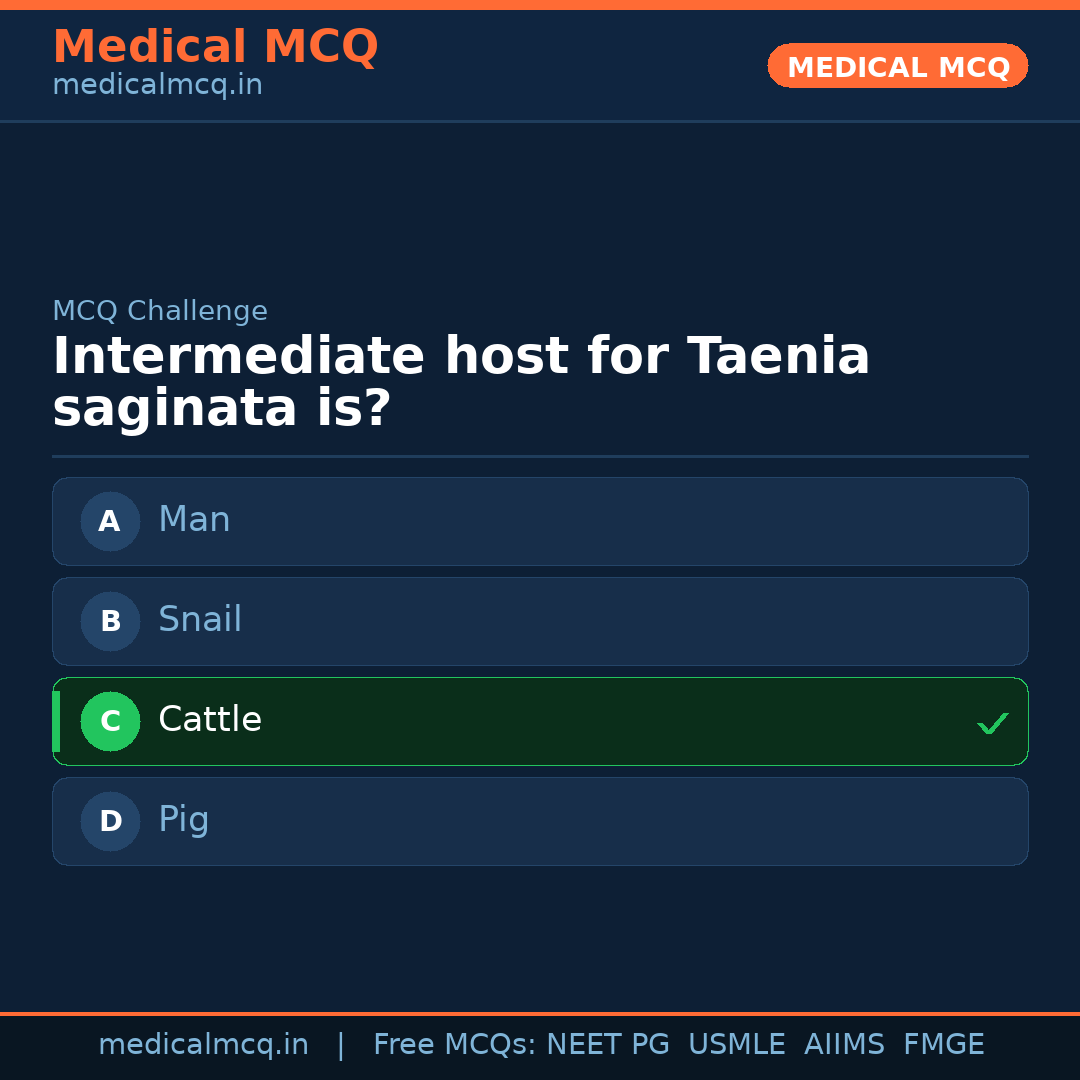Screen dimensions: 1080x1080
Task: Click the orange MEDICAL MCQ badge
Action: [898, 66]
